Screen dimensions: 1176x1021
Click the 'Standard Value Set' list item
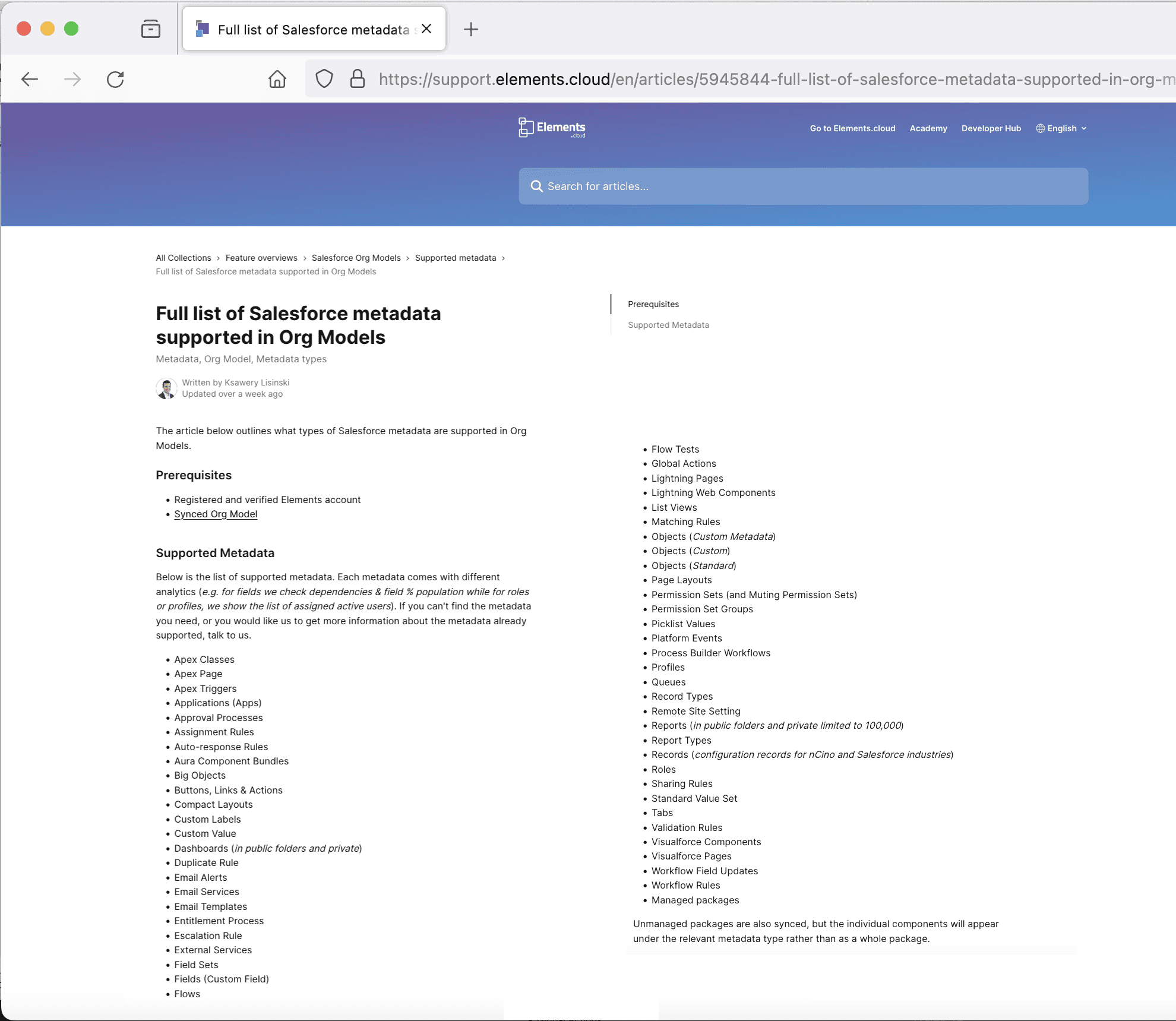click(694, 798)
